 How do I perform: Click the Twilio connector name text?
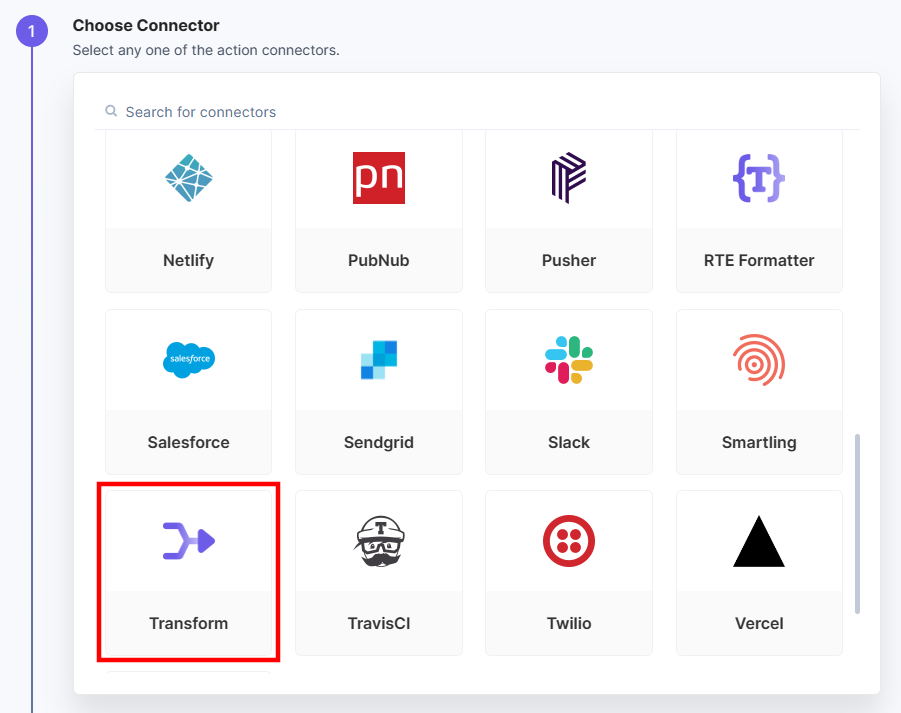[568, 623]
